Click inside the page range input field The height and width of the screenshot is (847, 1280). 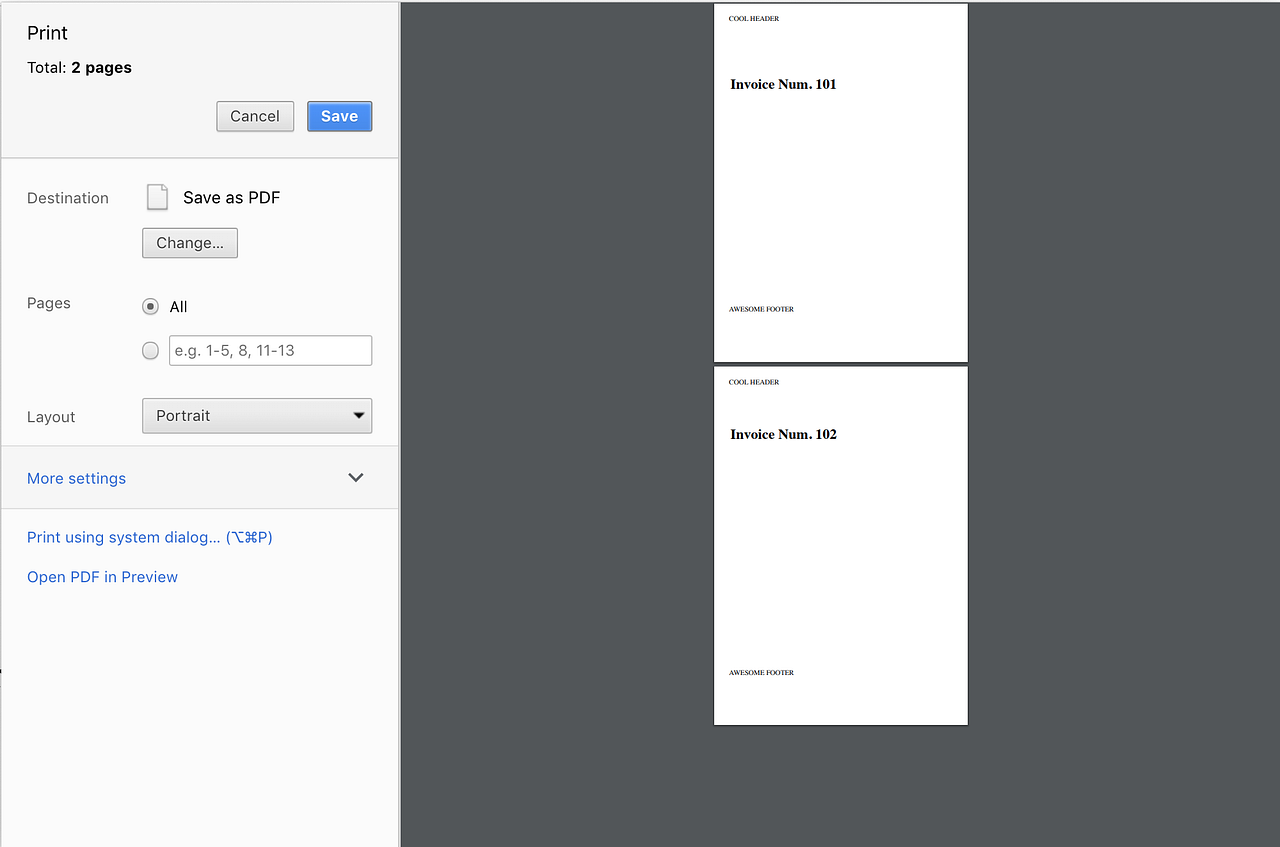(270, 350)
